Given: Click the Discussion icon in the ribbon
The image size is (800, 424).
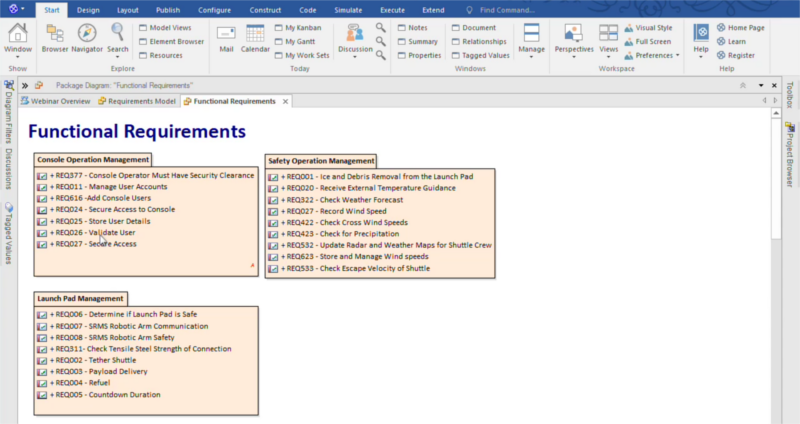Looking at the screenshot, I should pyautogui.click(x=355, y=35).
